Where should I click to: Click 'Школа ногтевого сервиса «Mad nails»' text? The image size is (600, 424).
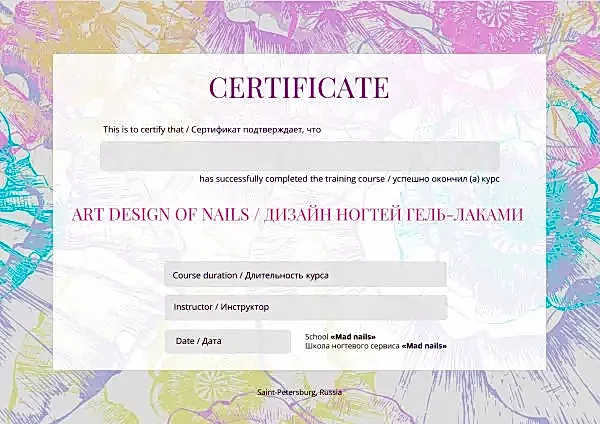pos(375,346)
